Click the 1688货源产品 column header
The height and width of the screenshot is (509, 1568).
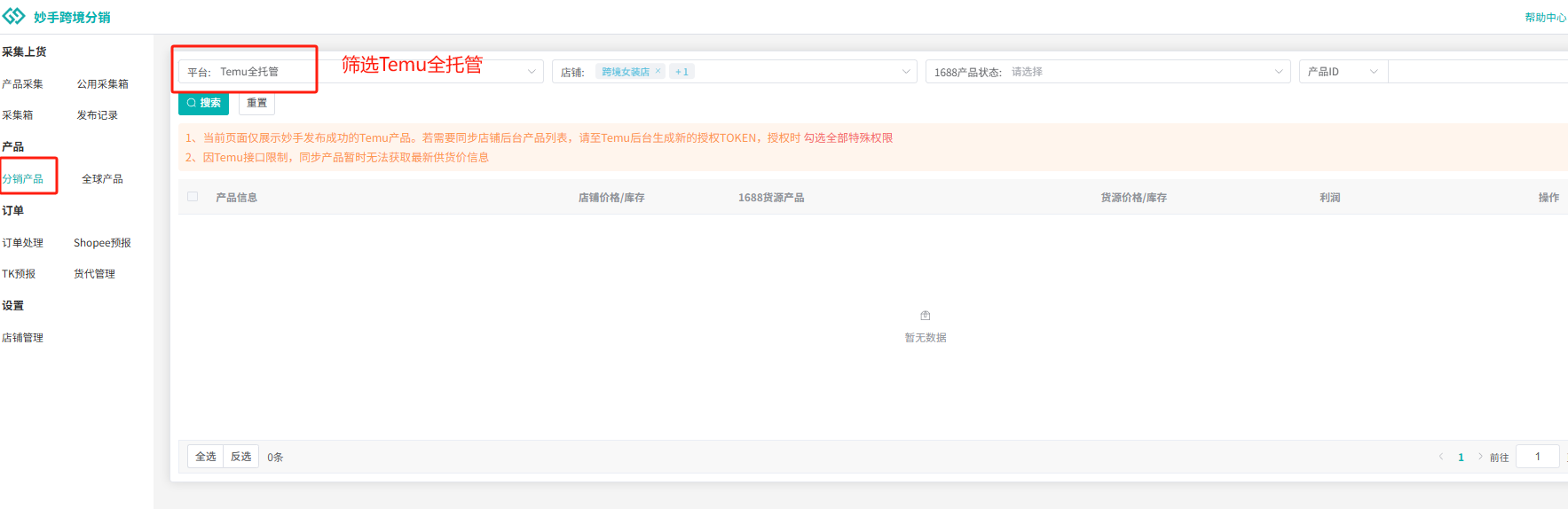(771, 198)
